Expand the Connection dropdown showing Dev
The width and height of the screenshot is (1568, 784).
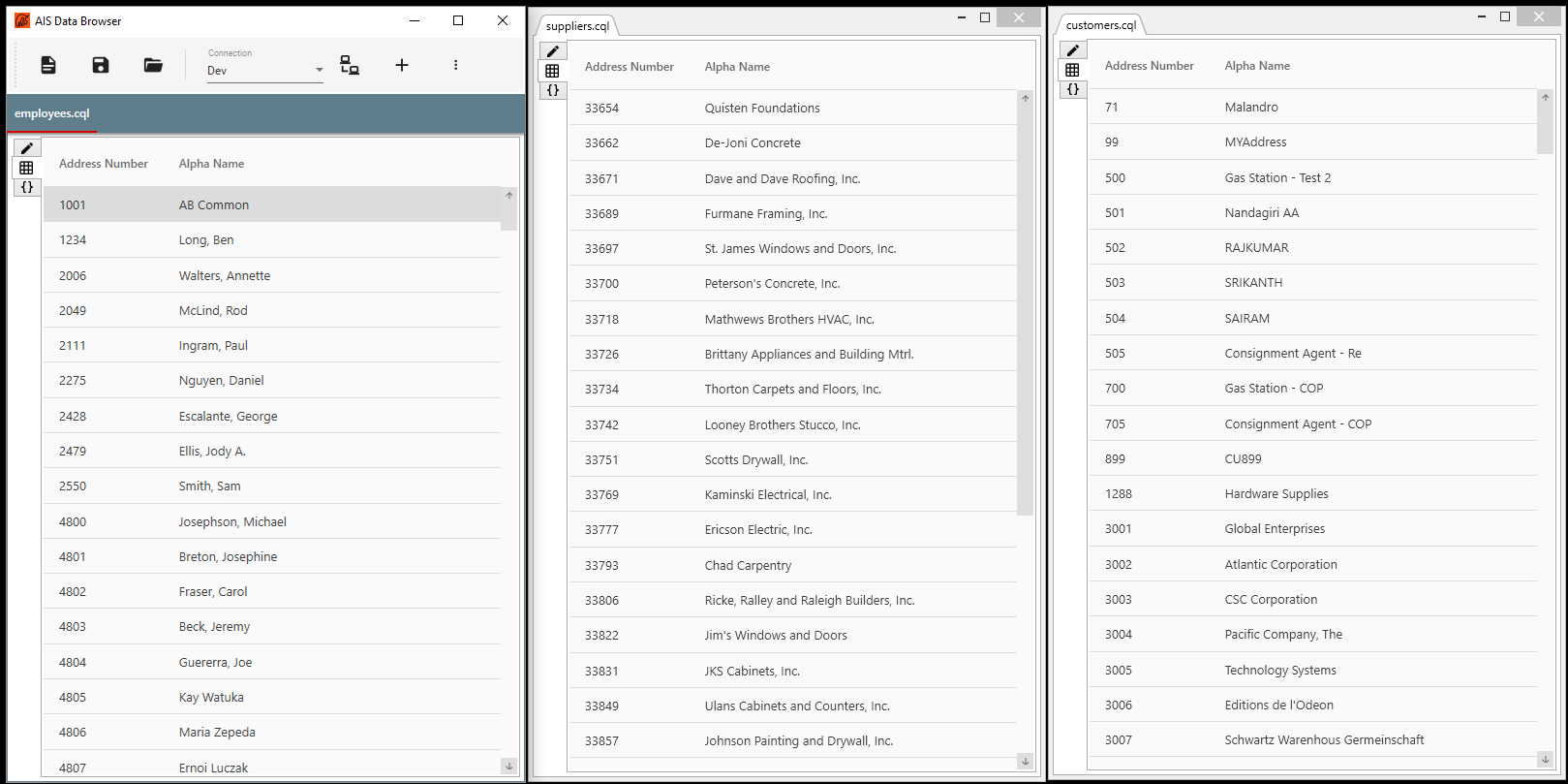pos(319,70)
